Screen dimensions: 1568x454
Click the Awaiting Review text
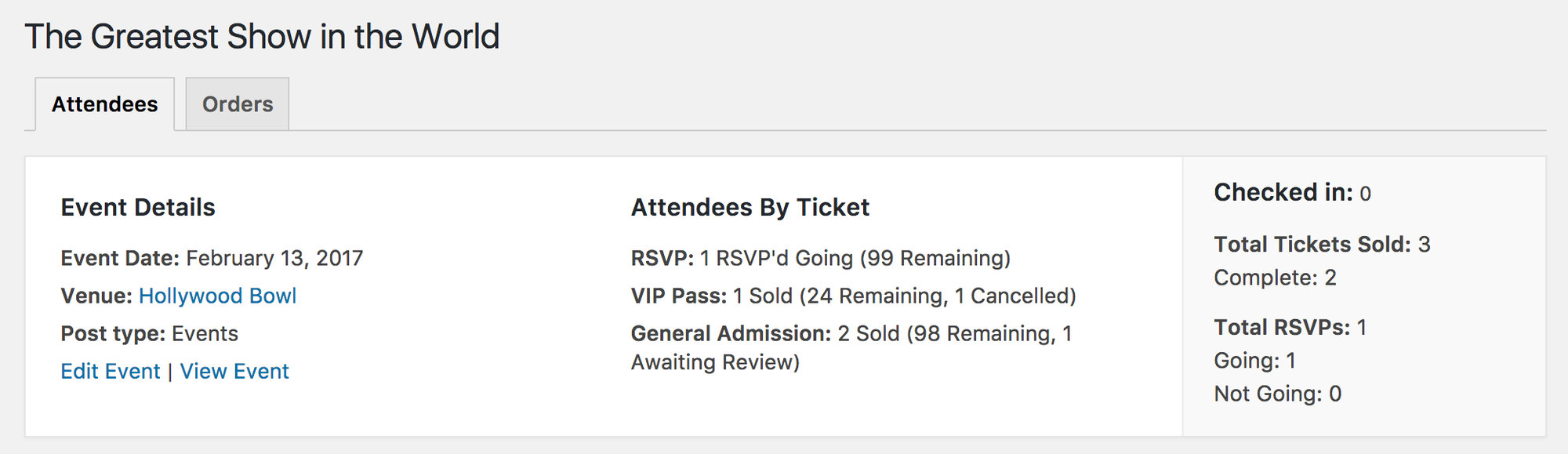coord(713,361)
